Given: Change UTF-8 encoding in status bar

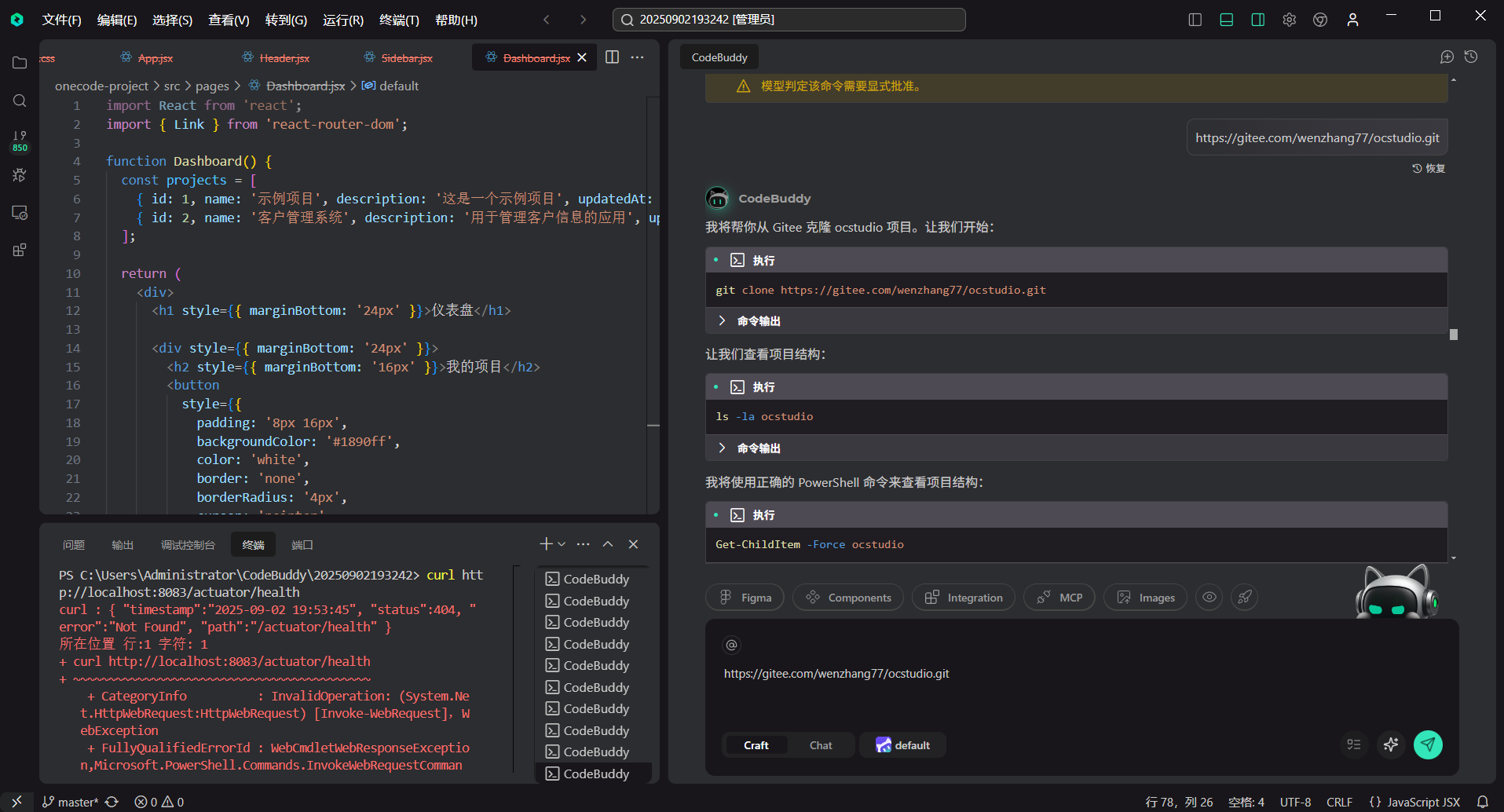Looking at the screenshot, I should click(x=1296, y=802).
